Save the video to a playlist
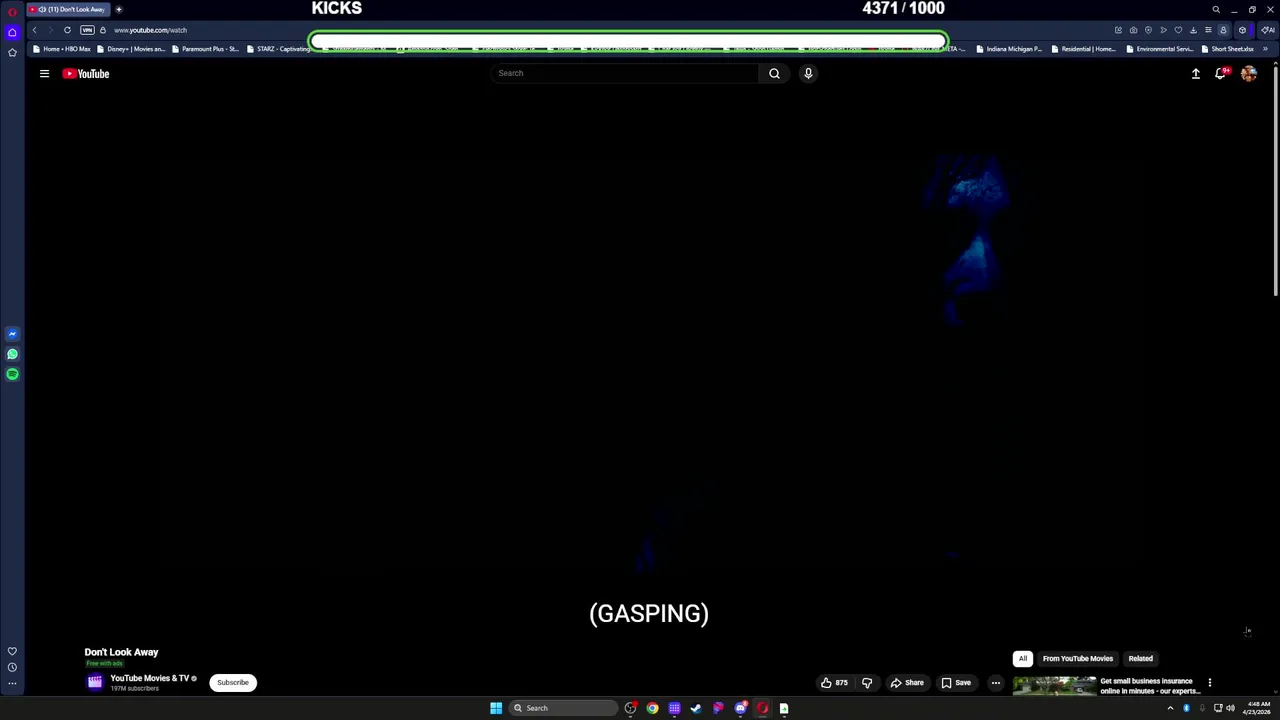The height and width of the screenshot is (720, 1280). [x=956, y=683]
